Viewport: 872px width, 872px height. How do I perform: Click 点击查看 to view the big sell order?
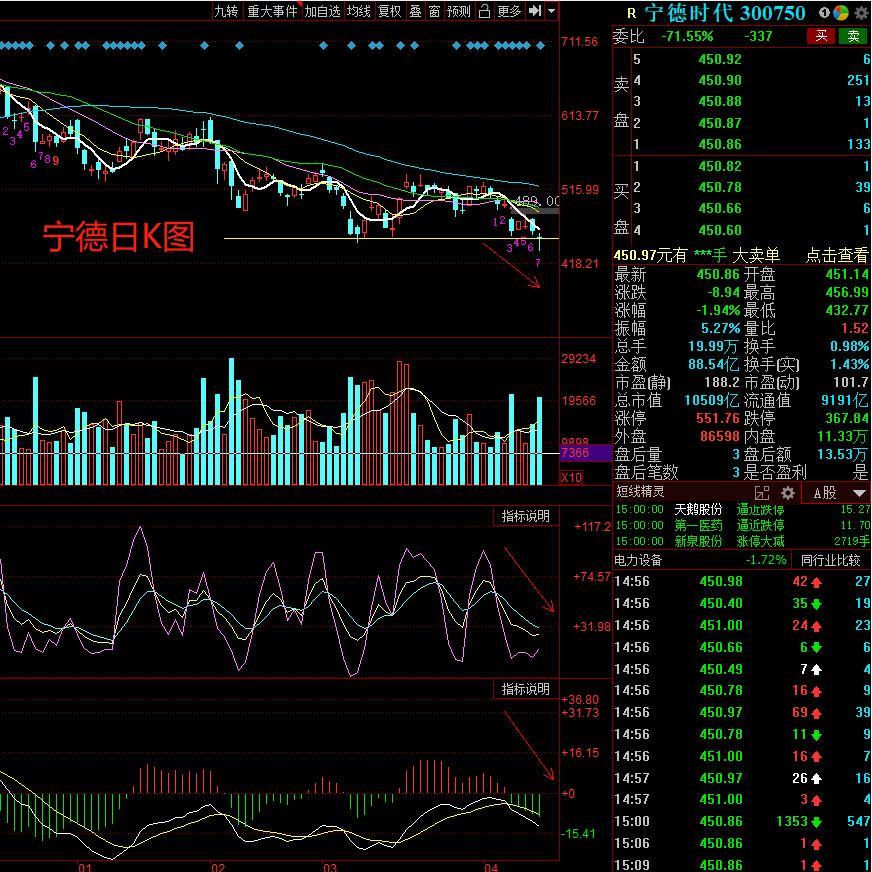[x=836, y=255]
